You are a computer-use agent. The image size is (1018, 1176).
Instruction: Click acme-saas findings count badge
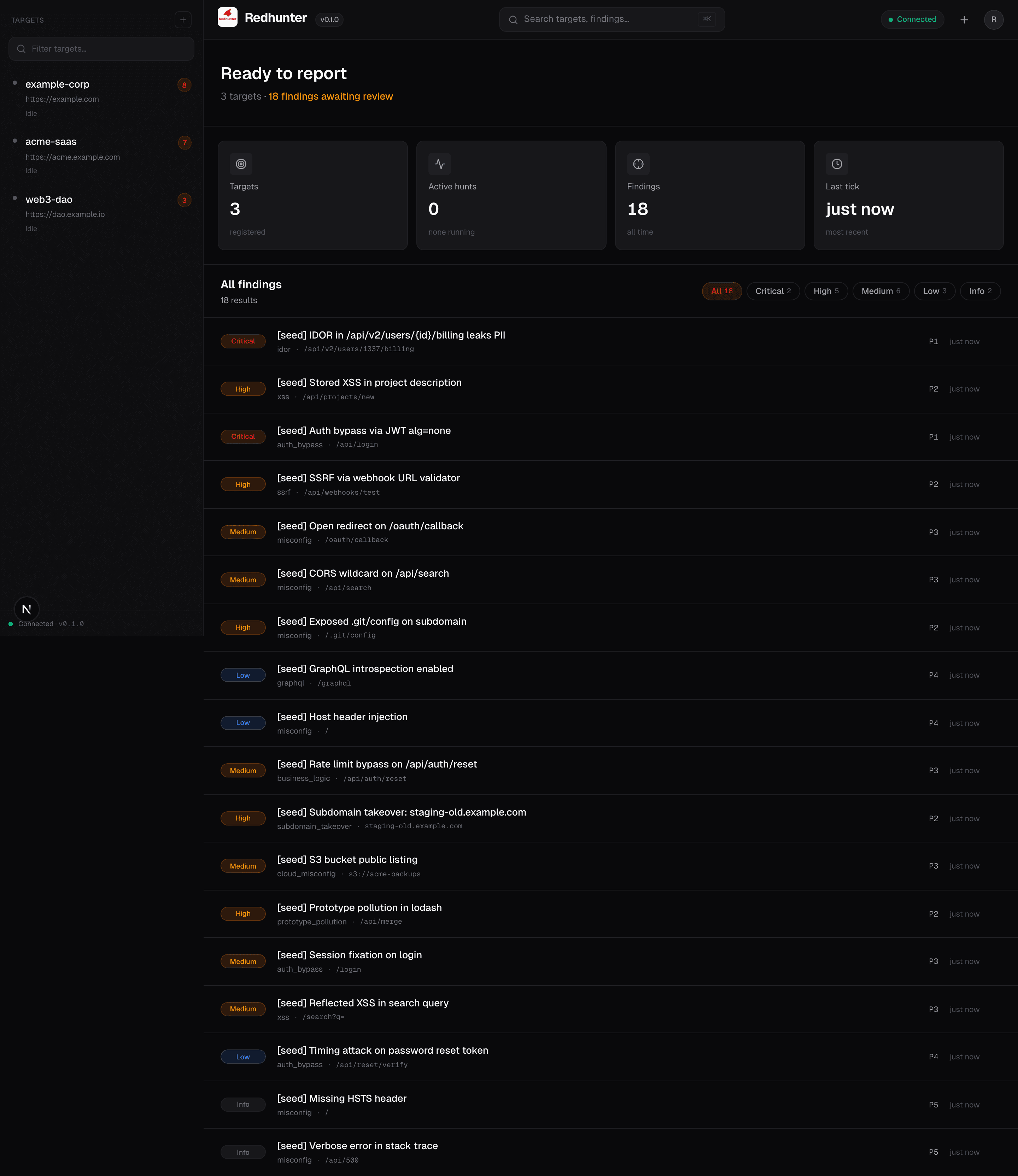pyautogui.click(x=184, y=142)
